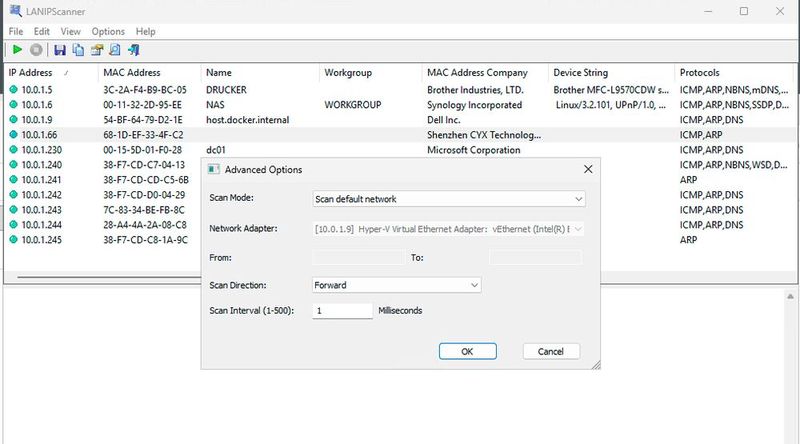Sort by Name column header
Viewport: 800px width, 444px height.
point(260,72)
